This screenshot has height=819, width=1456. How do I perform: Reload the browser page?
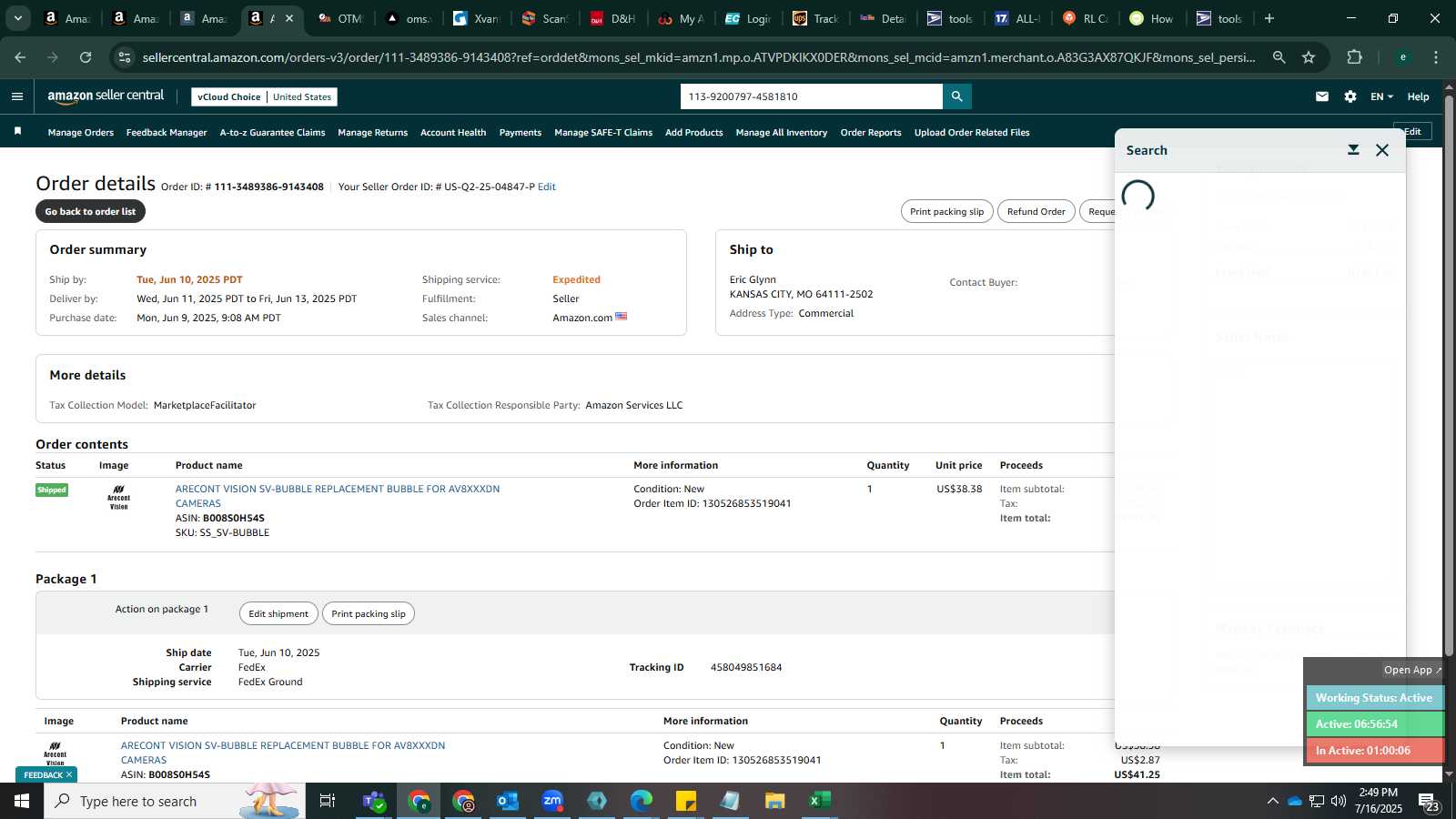point(86,57)
